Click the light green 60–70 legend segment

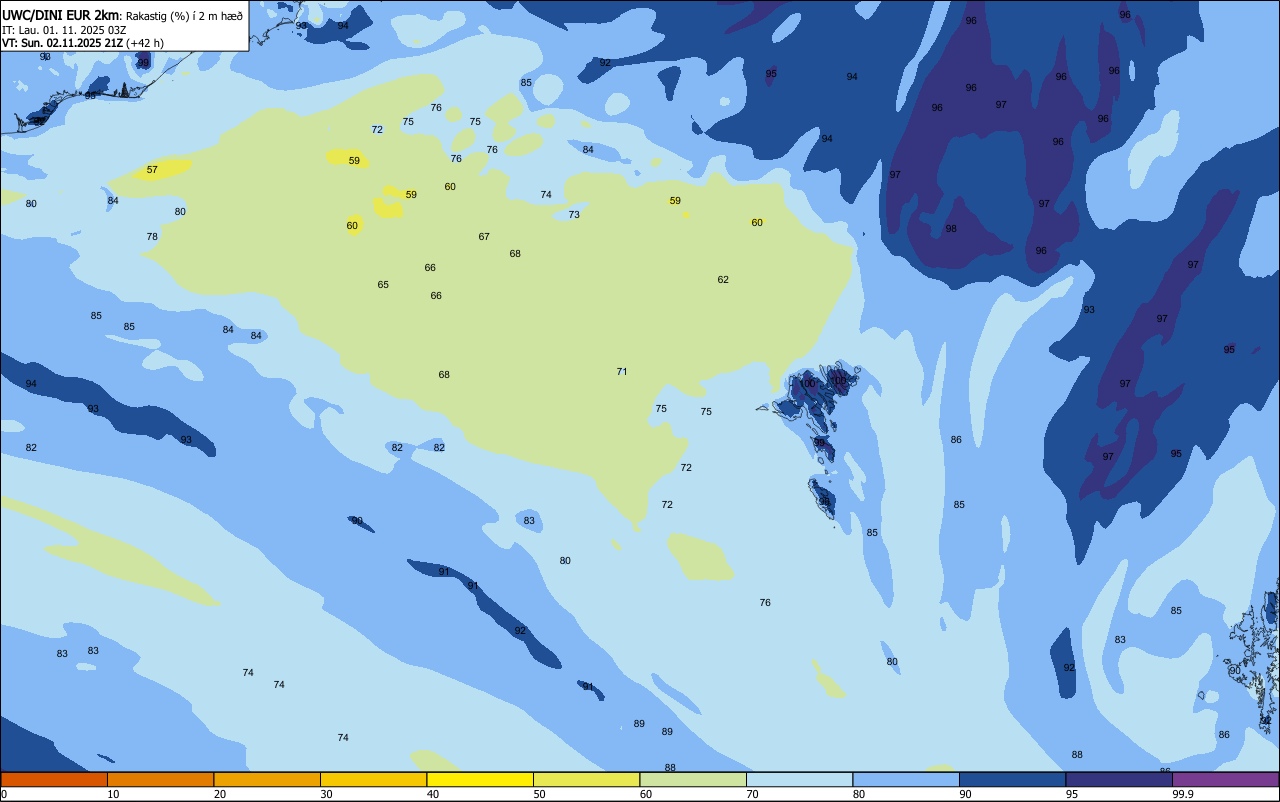[693, 779]
